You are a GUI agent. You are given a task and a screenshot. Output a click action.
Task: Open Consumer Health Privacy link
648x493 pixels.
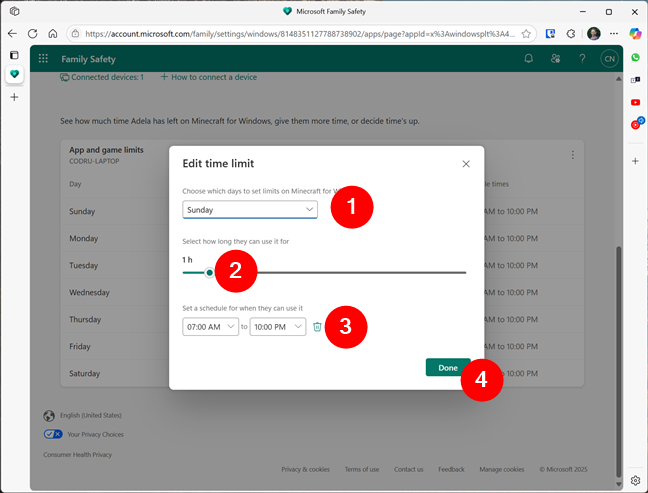coord(78,455)
